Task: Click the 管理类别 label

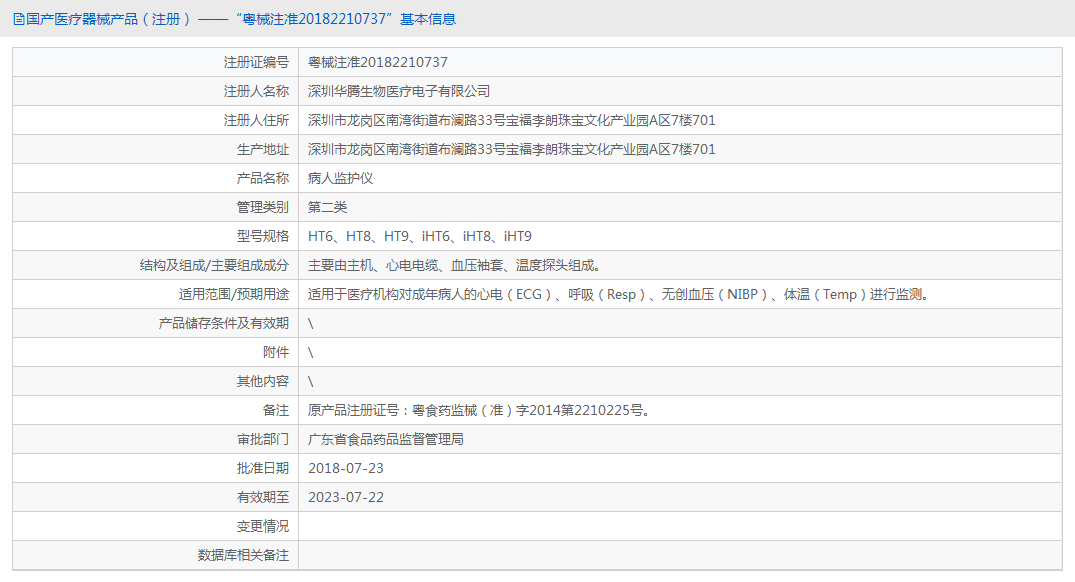Action: click(263, 207)
